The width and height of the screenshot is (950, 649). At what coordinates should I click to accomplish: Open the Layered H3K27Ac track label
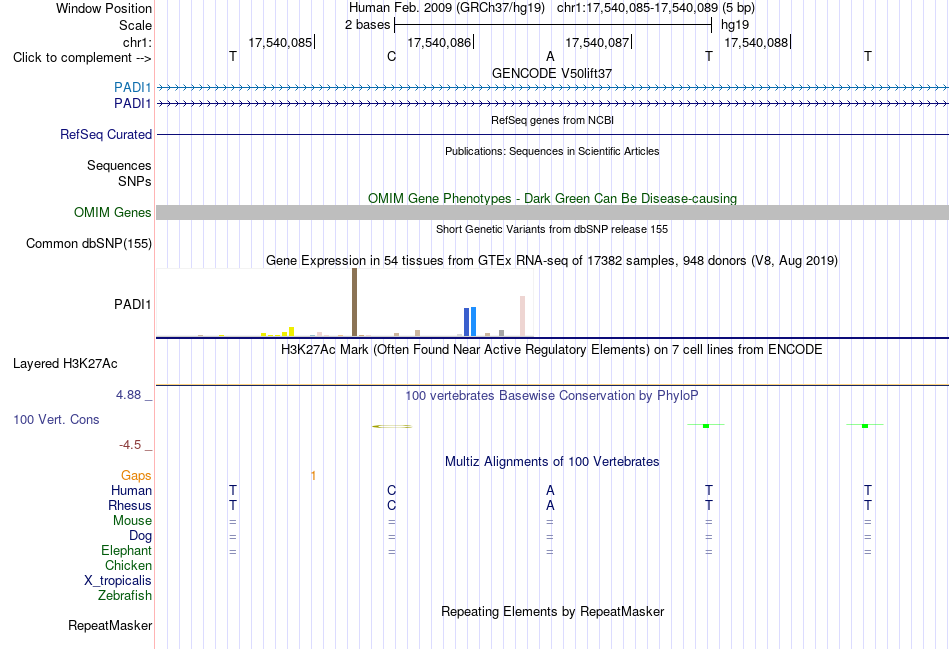pos(65,364)
